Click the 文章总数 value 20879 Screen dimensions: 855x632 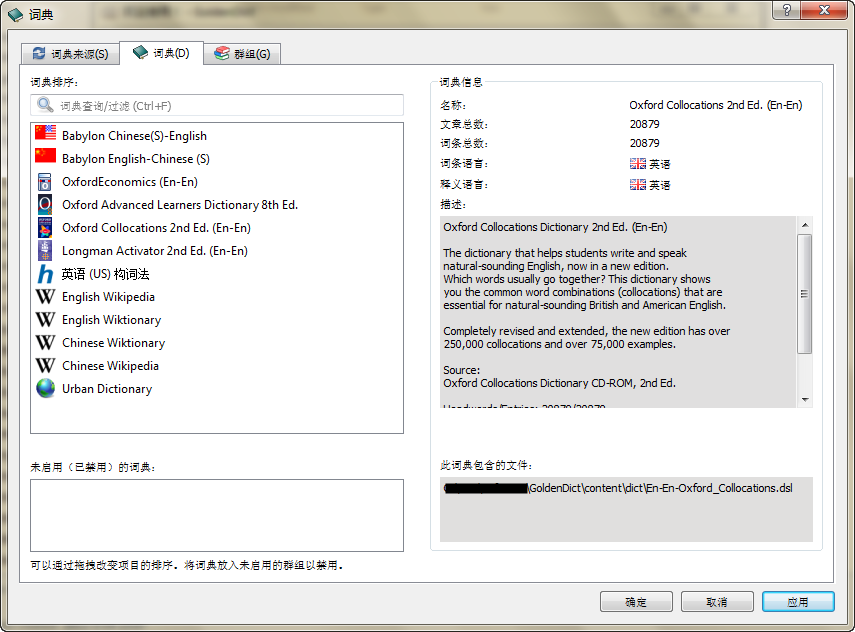pos(645,124)
